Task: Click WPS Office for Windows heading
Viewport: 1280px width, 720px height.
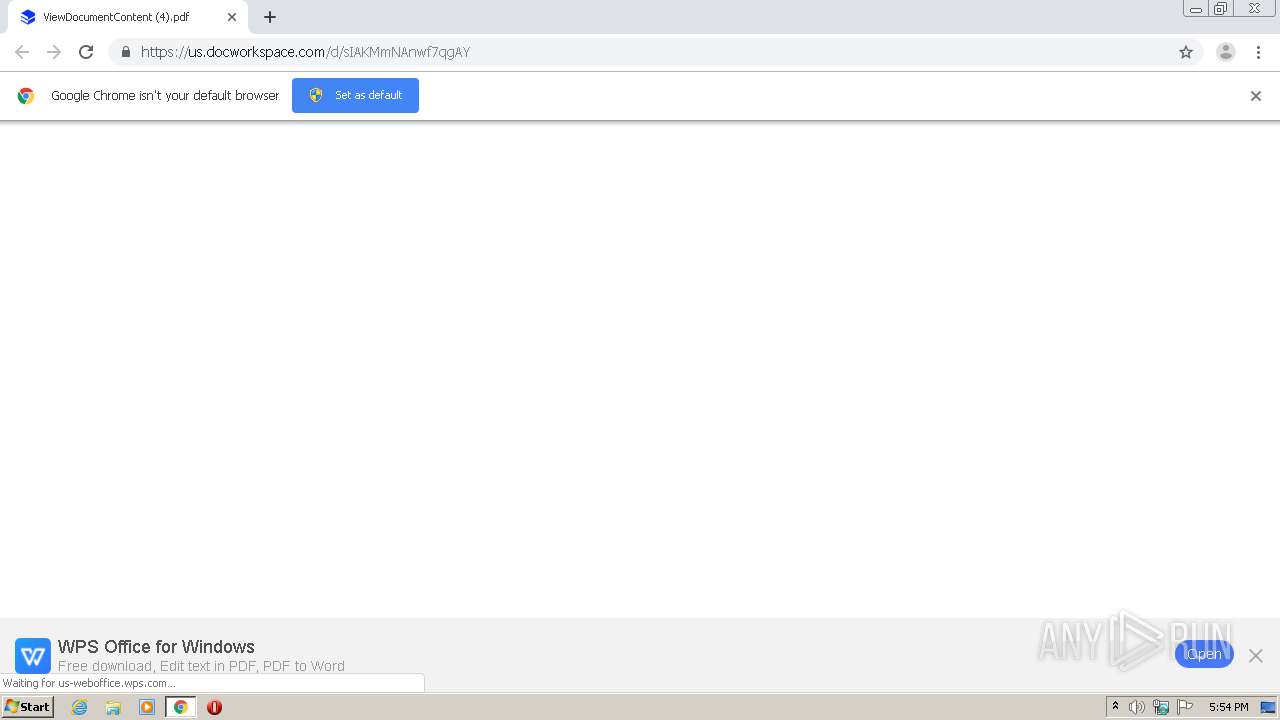Action: [156, 647]
